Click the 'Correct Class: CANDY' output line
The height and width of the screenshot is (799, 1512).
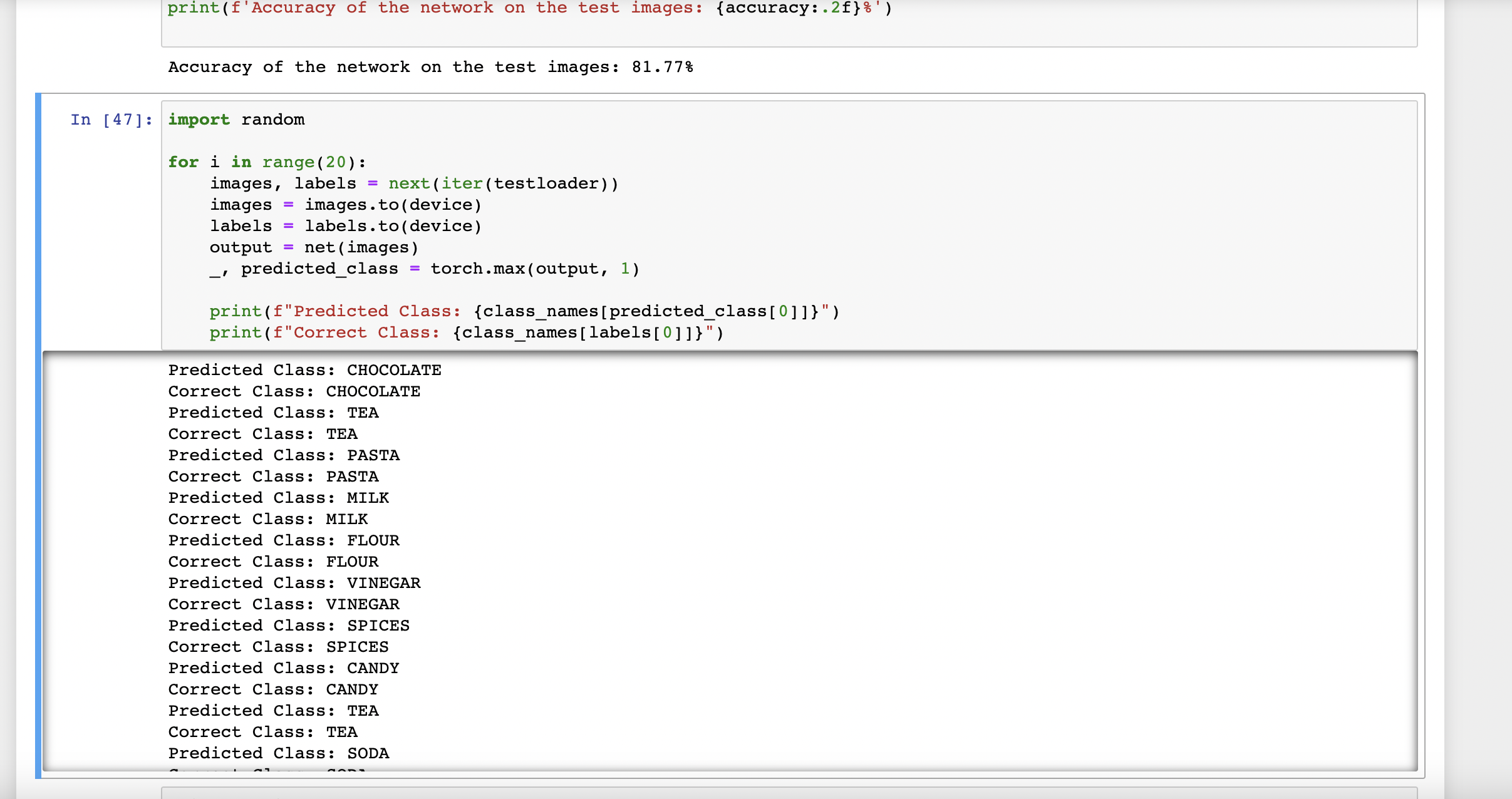273,689
